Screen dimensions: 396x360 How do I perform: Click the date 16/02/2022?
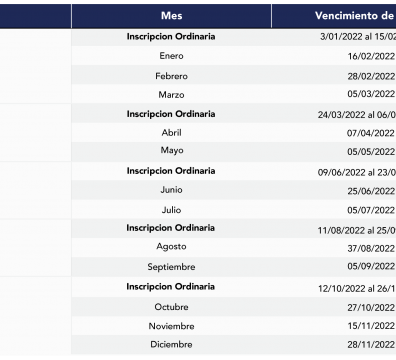[371, 56]
